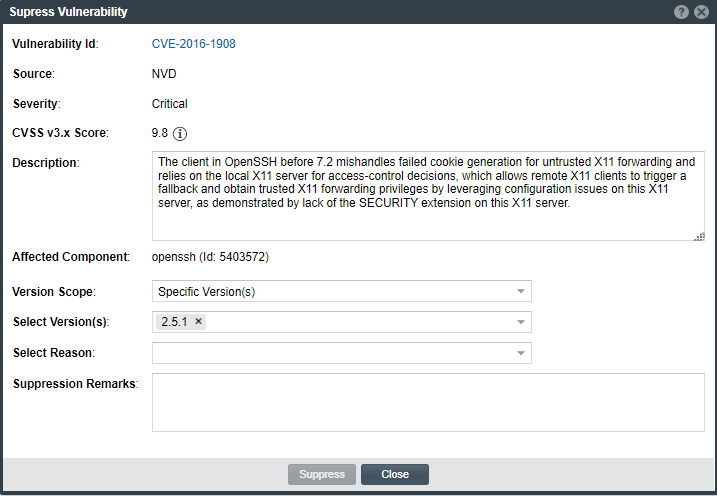This screenshot has height=496, width=717.
Task: Open the Specific Version(s) scope combo box
Action: point(330,291)
